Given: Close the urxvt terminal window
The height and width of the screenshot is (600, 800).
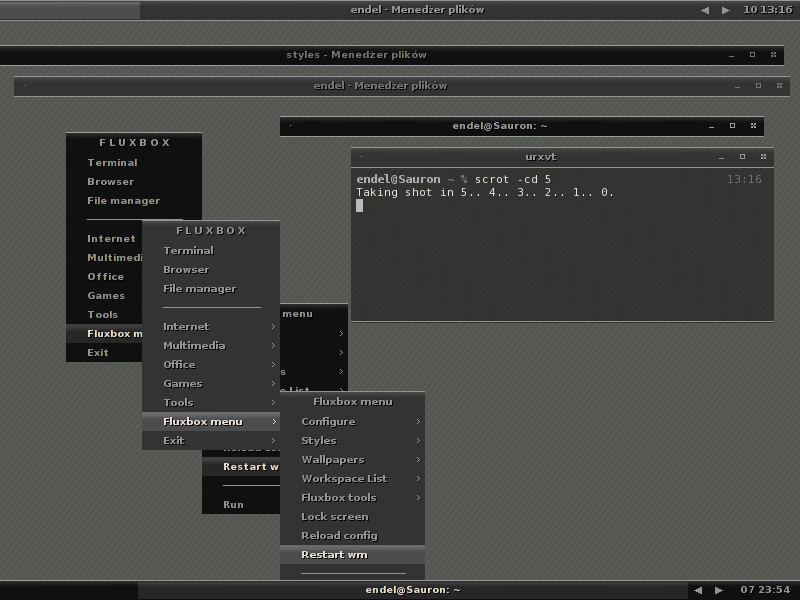Looking at the screenshot, I should (763, 157).
